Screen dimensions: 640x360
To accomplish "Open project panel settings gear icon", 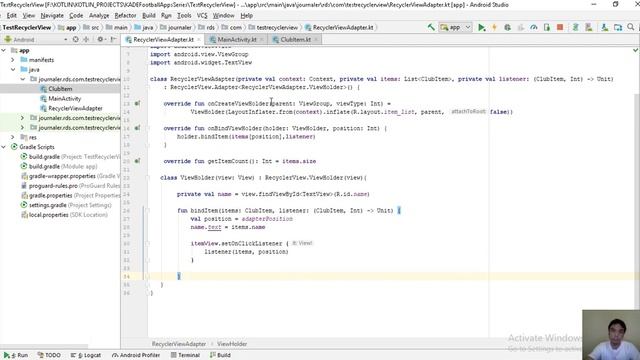I will click(x=100, y=40).
